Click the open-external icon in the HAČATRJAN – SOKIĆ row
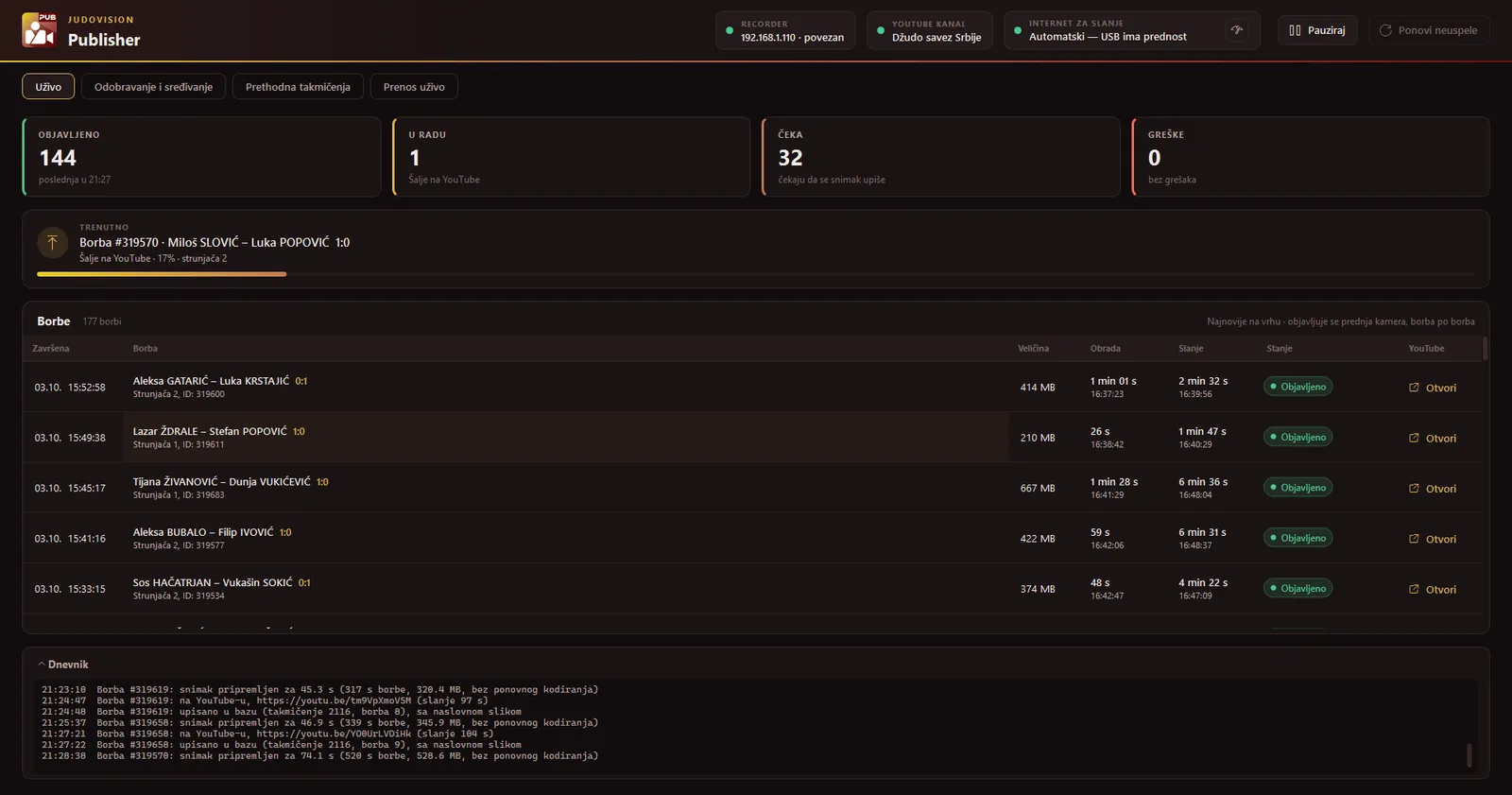The width and height of the screenshot is (1512, 795). 1414,589
